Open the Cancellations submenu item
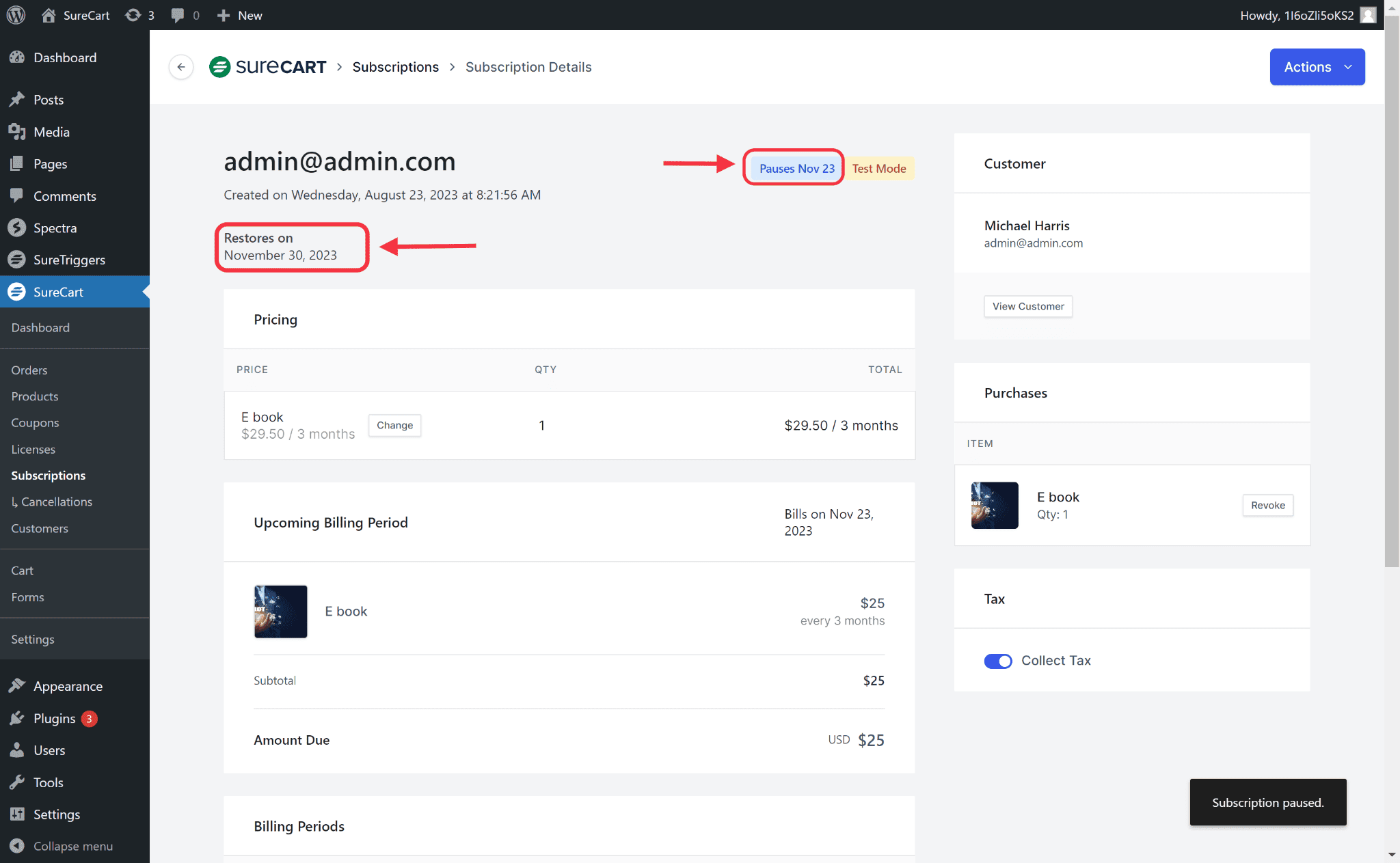The height and width of the screenshot is (863, 1400). (56, 502)
